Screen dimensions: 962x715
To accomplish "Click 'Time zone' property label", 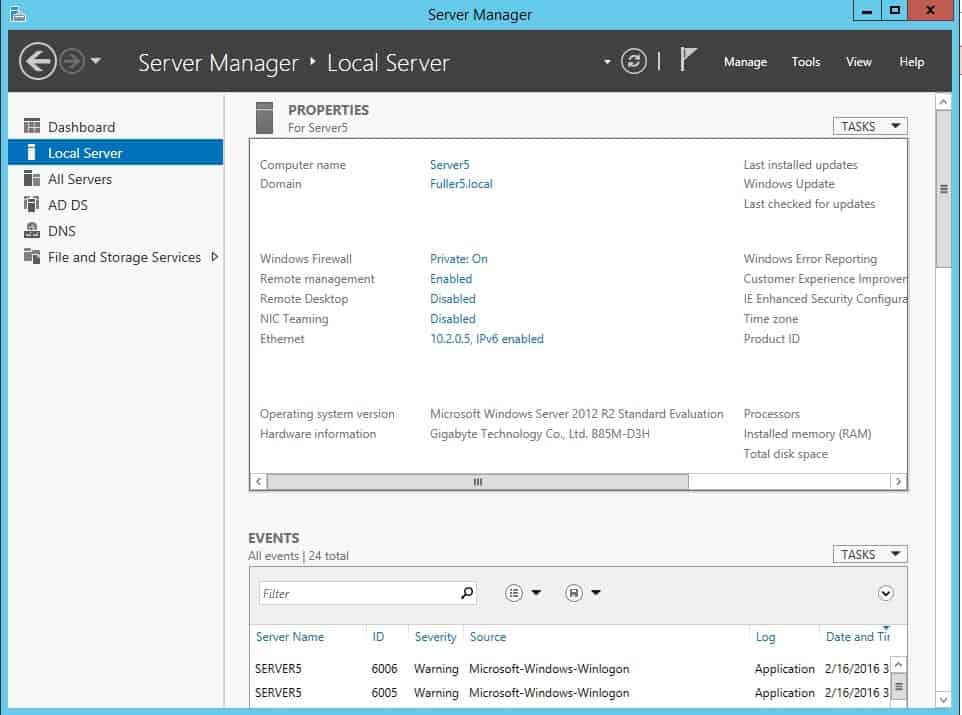I will [x=771, y=319].
